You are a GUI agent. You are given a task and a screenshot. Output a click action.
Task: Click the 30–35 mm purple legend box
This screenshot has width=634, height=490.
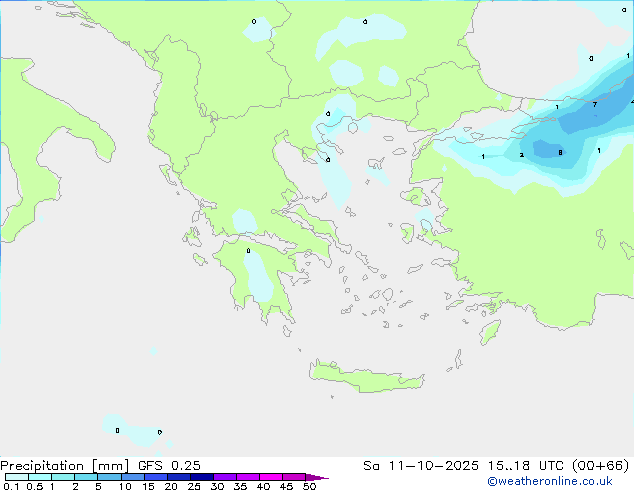pos(225,477)
